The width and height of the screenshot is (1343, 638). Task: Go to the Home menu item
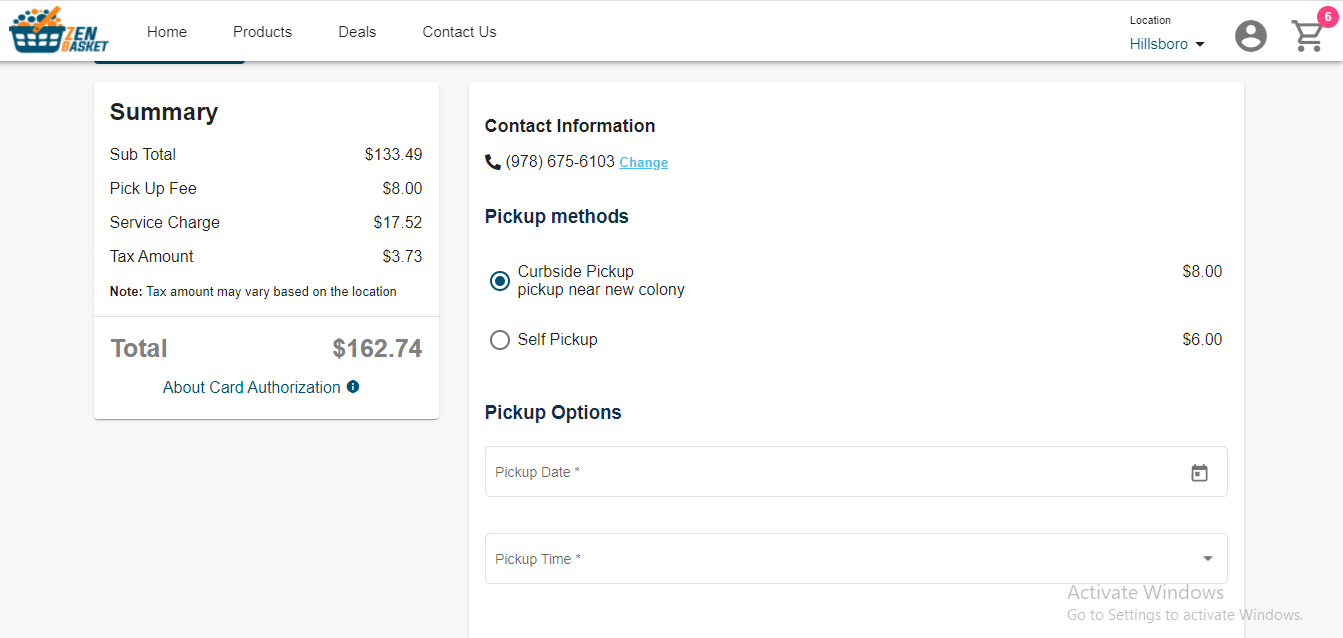(167, 32)
